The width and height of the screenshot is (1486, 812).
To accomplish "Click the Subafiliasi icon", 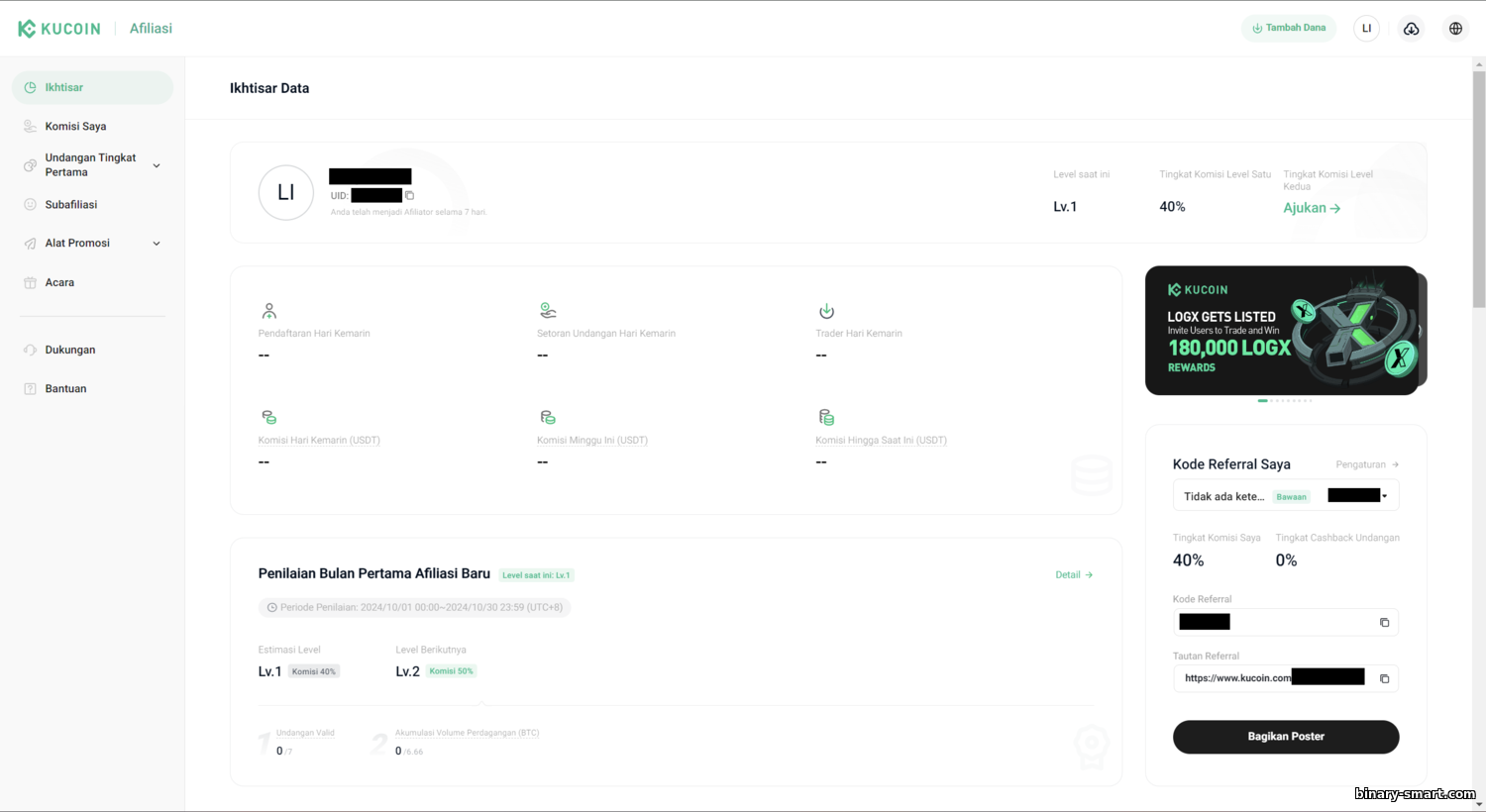I will 30,205.
